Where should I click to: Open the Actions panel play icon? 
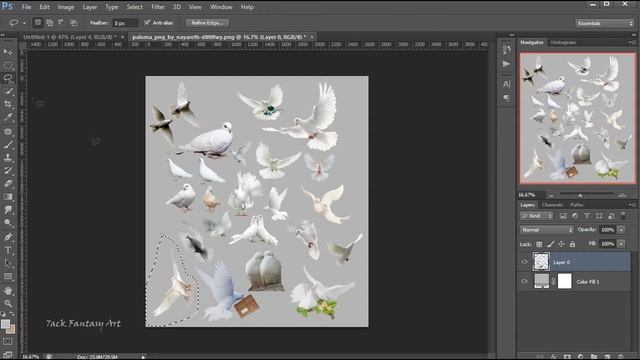[507, 64]
